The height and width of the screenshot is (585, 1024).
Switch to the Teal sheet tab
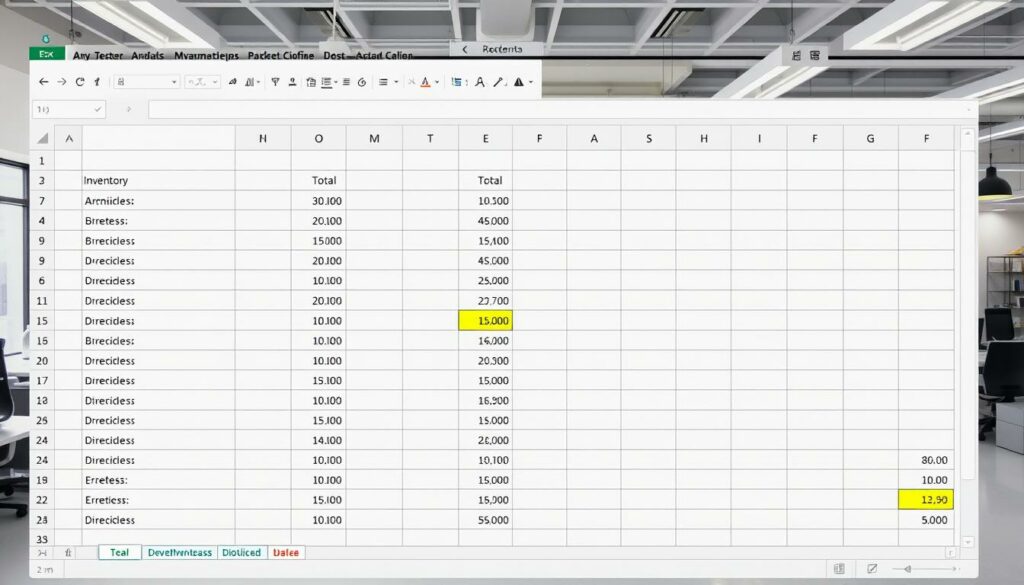tap(120, 552)
